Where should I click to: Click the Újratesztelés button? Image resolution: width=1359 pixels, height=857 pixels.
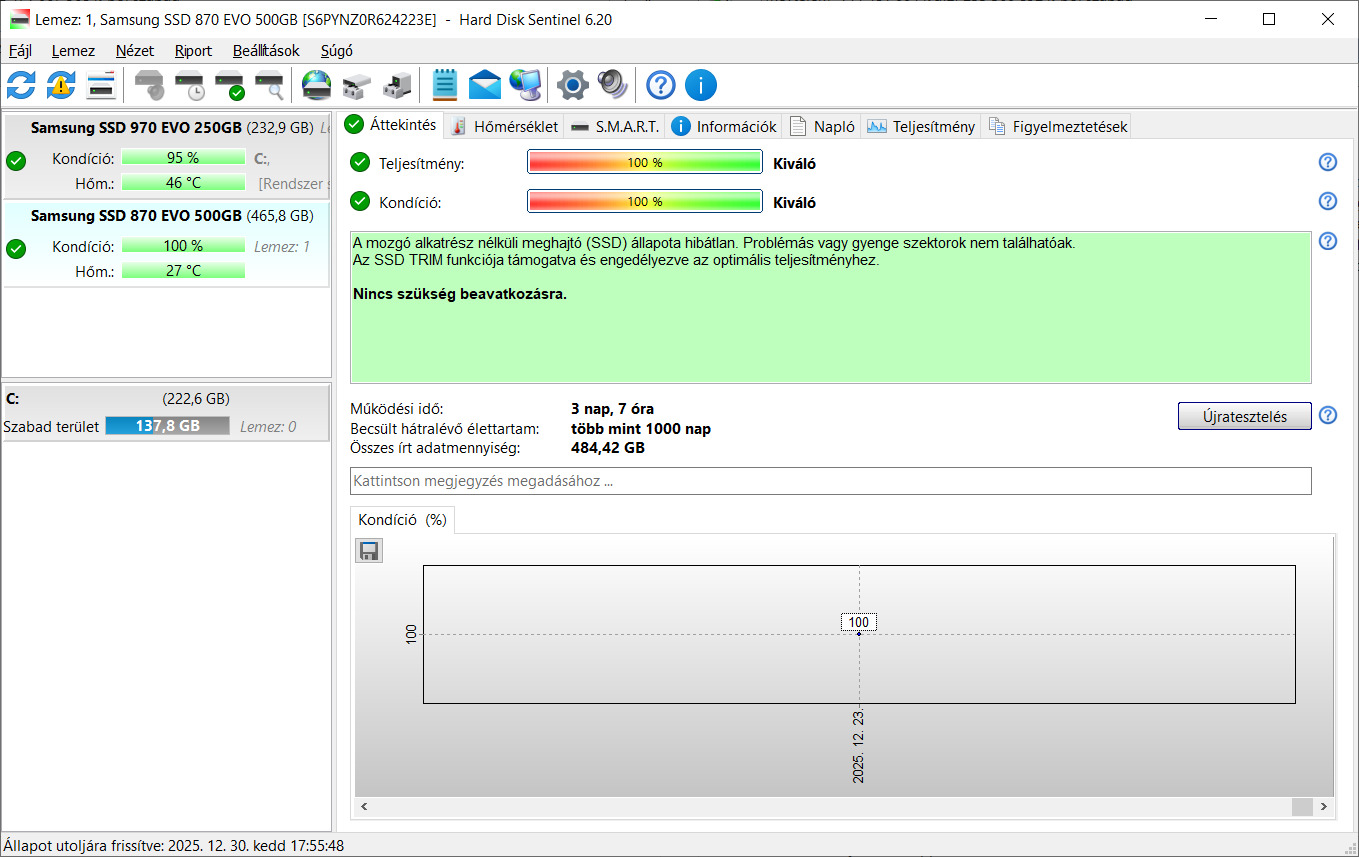pyautogui.click(x=1244, y=416)
